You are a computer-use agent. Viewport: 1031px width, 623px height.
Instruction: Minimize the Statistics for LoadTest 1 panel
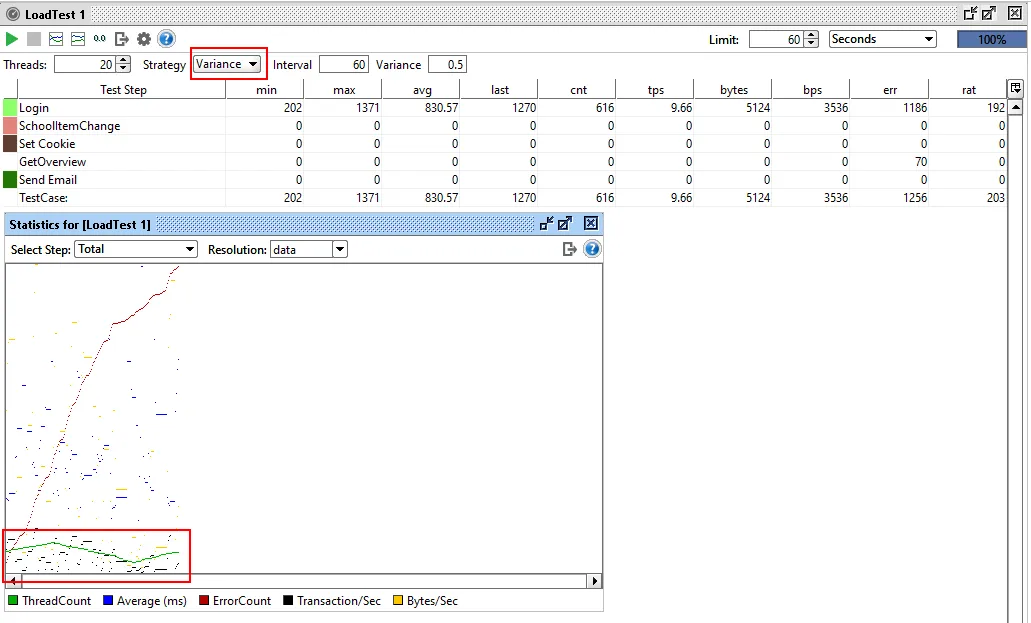tap(546, 224)
